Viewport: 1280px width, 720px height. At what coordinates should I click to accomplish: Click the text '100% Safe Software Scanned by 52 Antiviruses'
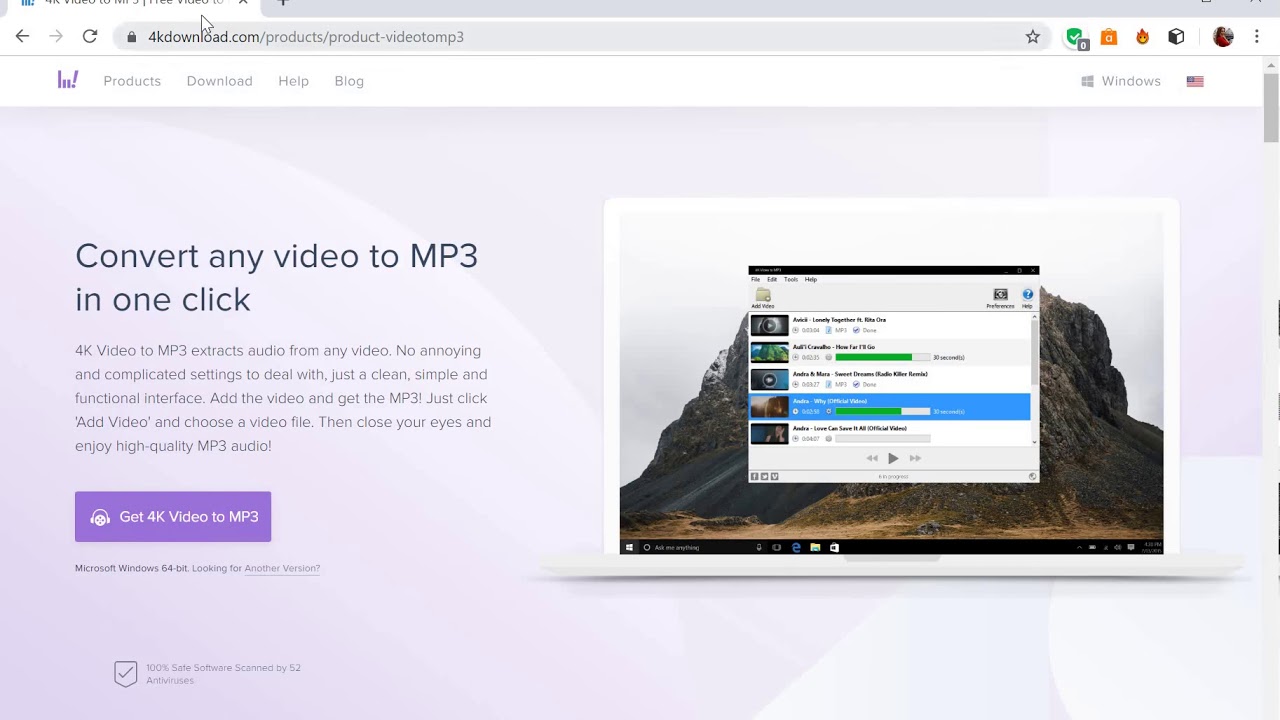tap(223, 674)
